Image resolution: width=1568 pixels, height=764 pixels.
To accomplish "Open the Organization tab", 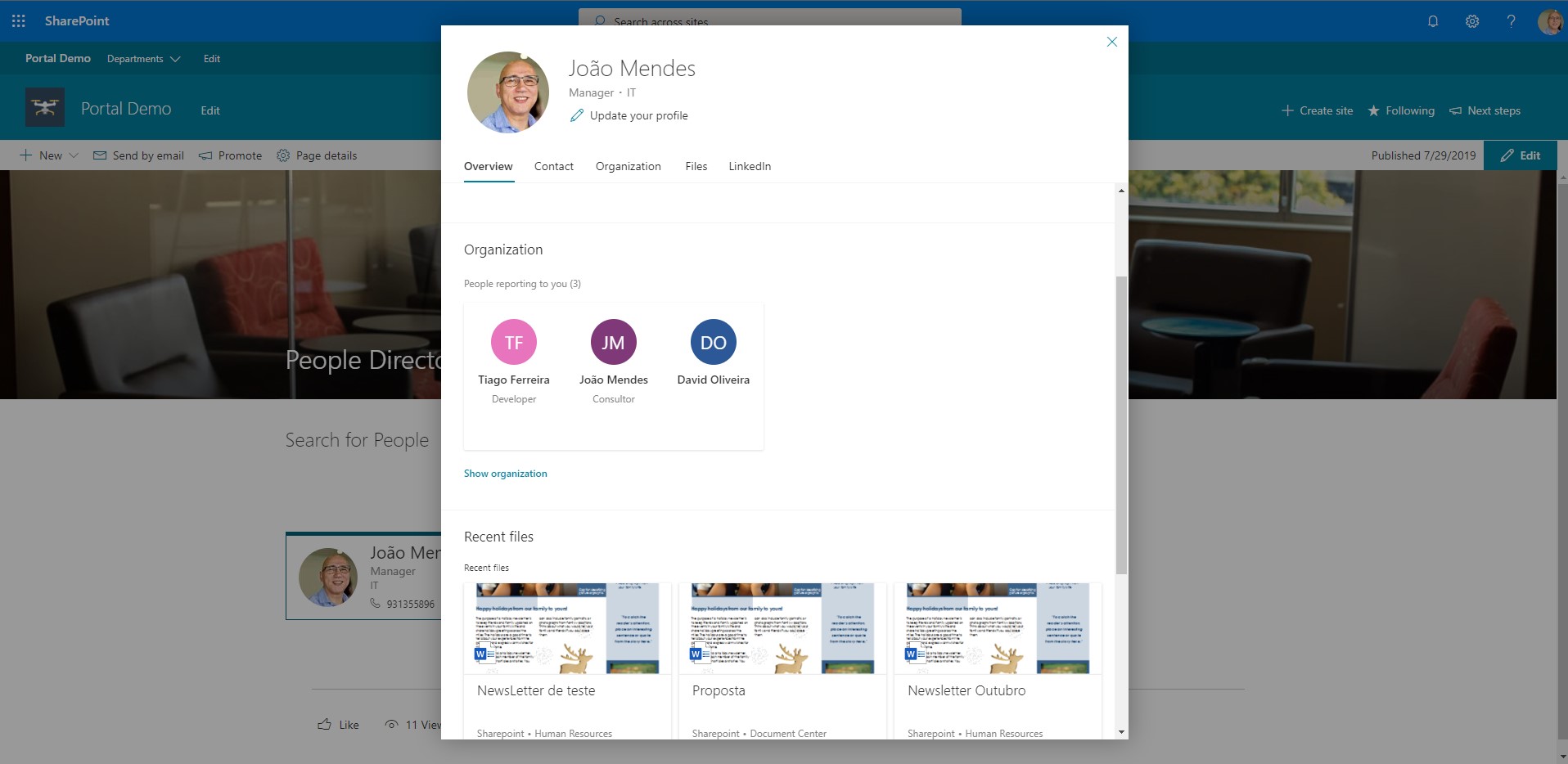I will point(629,166).
